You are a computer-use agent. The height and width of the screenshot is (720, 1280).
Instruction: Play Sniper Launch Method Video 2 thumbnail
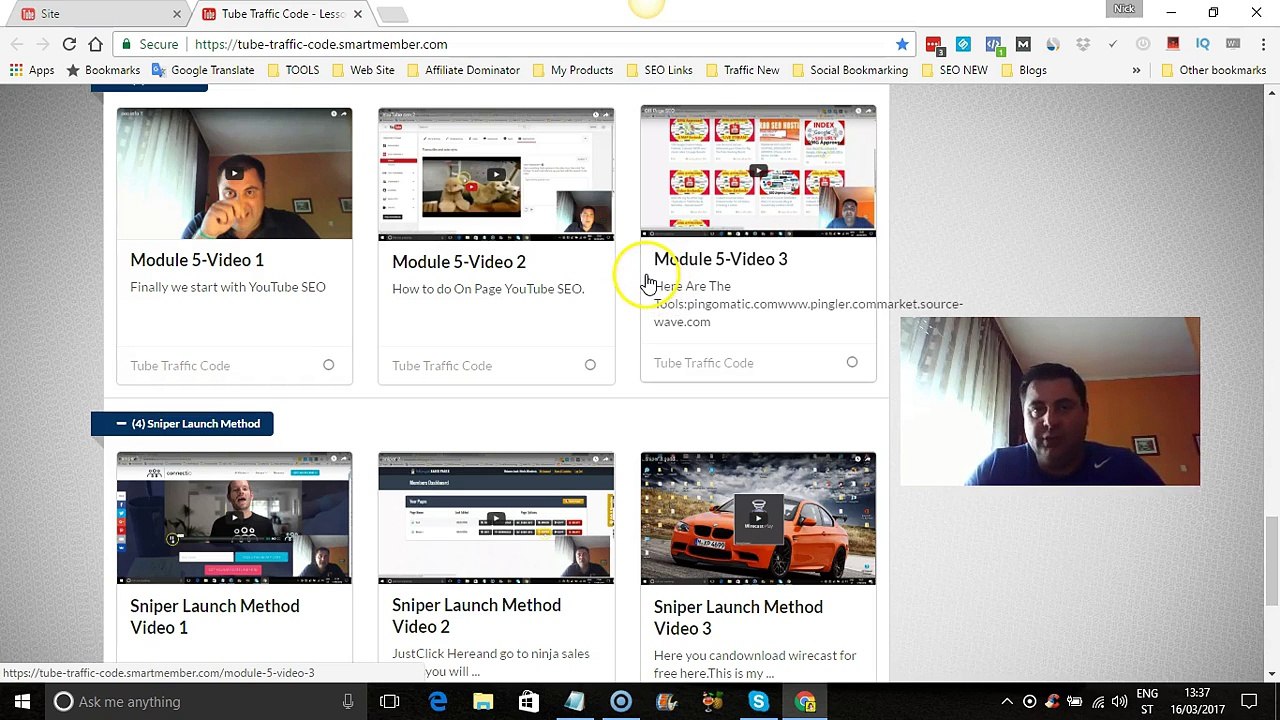pyautogui.click(x=496, y=518)
